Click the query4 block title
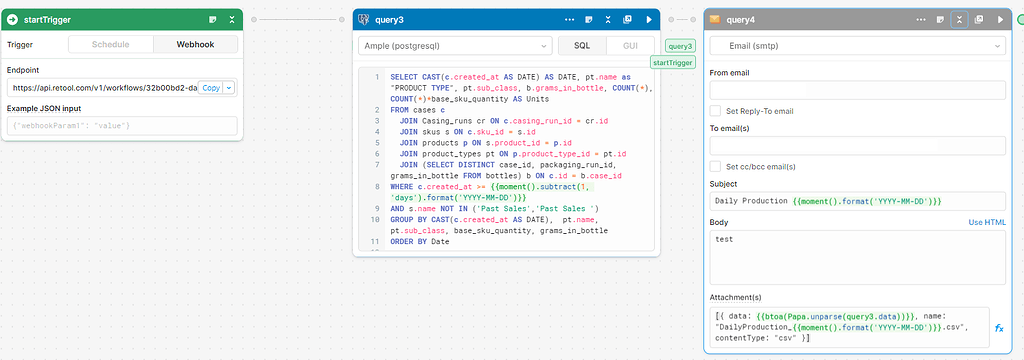Screen dimensions: 1024x360 (740, 20)
